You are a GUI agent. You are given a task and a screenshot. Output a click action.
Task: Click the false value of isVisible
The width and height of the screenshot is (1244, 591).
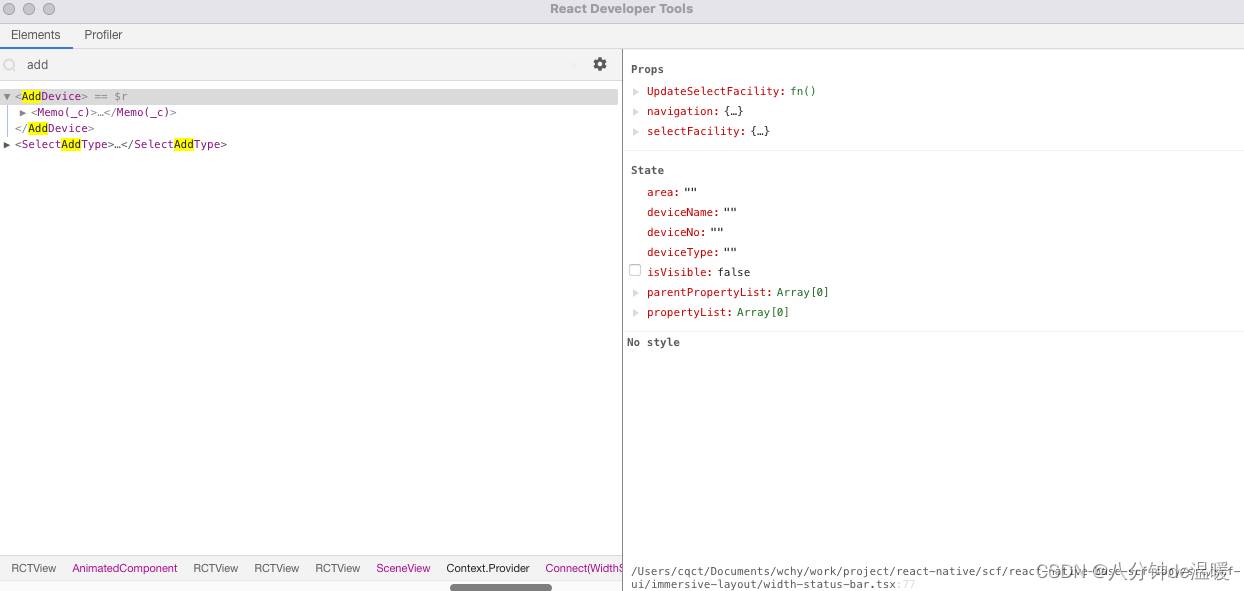click(733, 272)
